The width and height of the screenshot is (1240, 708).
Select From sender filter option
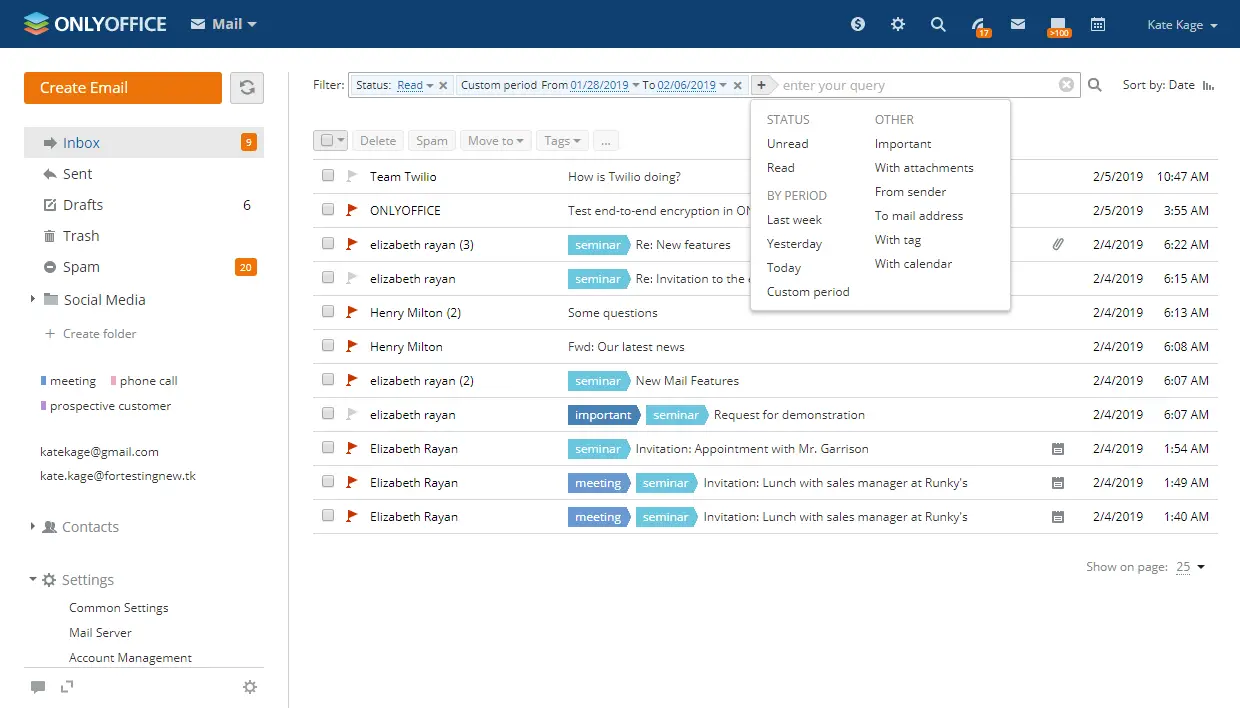click(910, 192)
